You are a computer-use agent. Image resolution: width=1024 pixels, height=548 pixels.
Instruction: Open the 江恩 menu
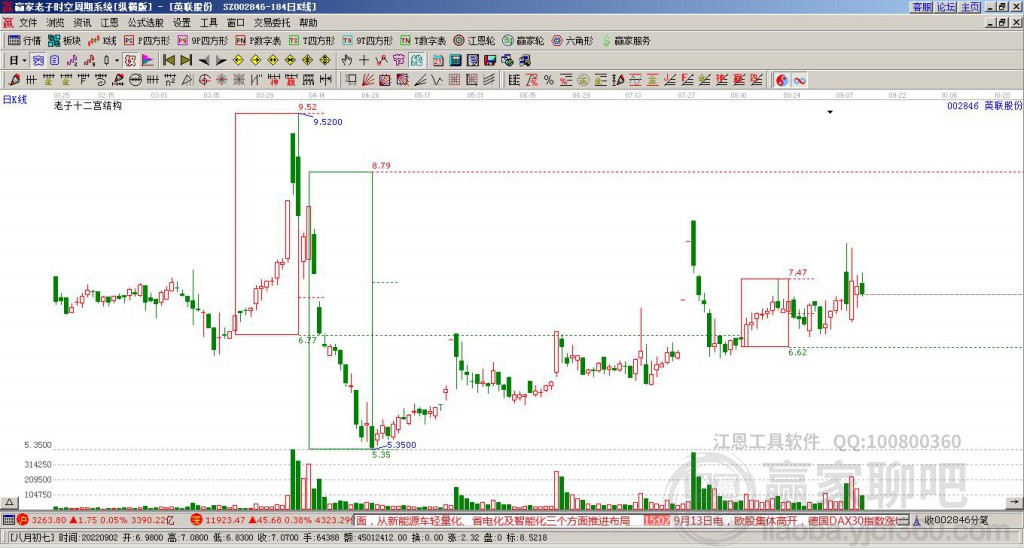pyautogui.click(x=109, y=23)
